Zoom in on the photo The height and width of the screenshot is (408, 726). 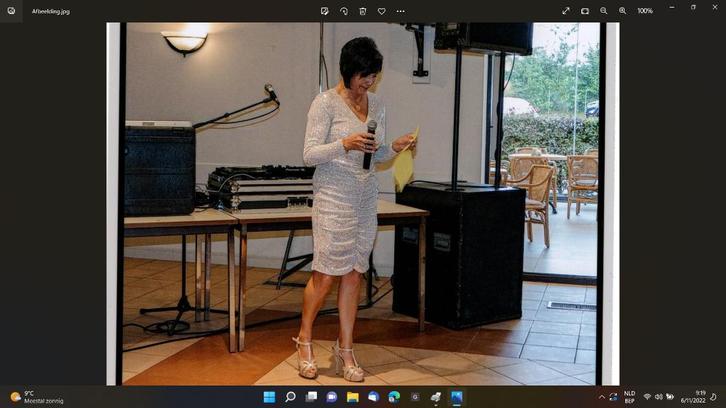[x=622, y=11]
